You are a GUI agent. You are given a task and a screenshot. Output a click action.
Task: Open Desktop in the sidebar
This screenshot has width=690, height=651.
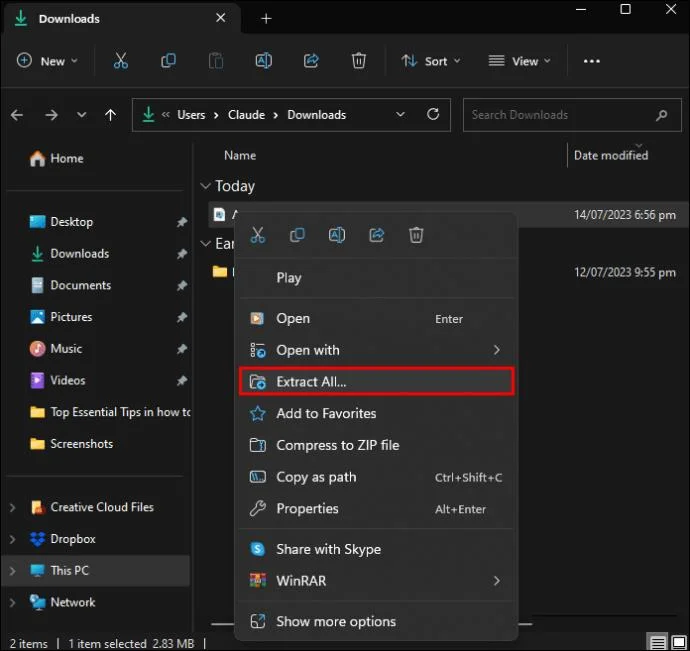(x=61, y=222)
